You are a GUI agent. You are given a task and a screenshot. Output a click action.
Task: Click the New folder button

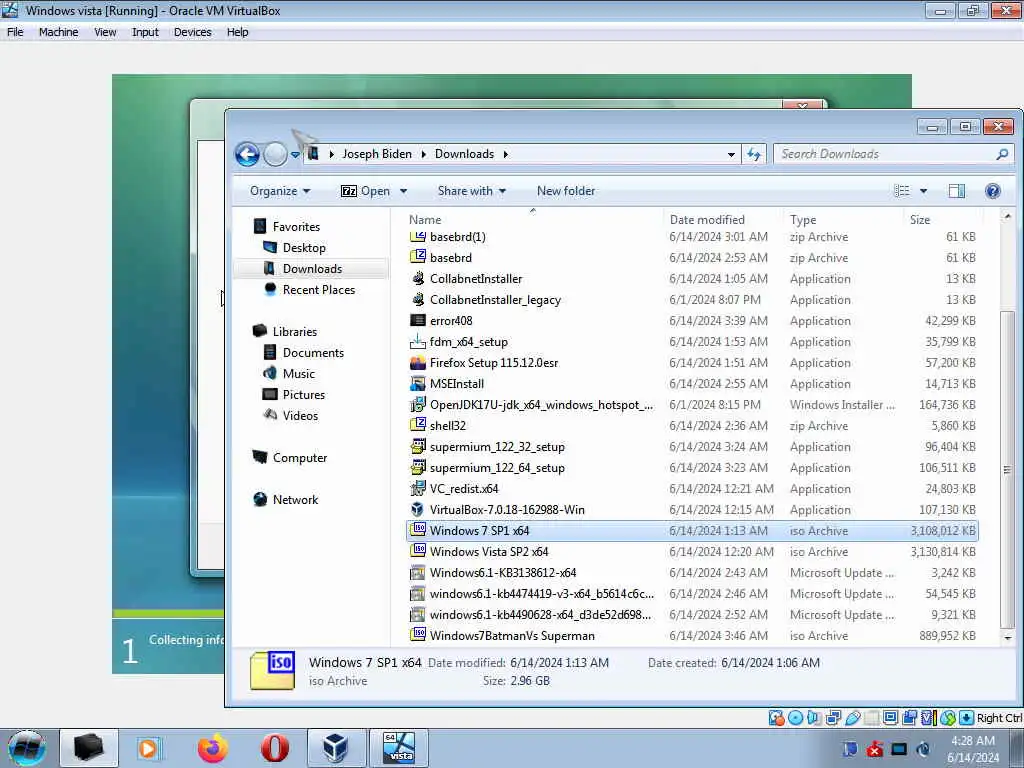point(566,191)
